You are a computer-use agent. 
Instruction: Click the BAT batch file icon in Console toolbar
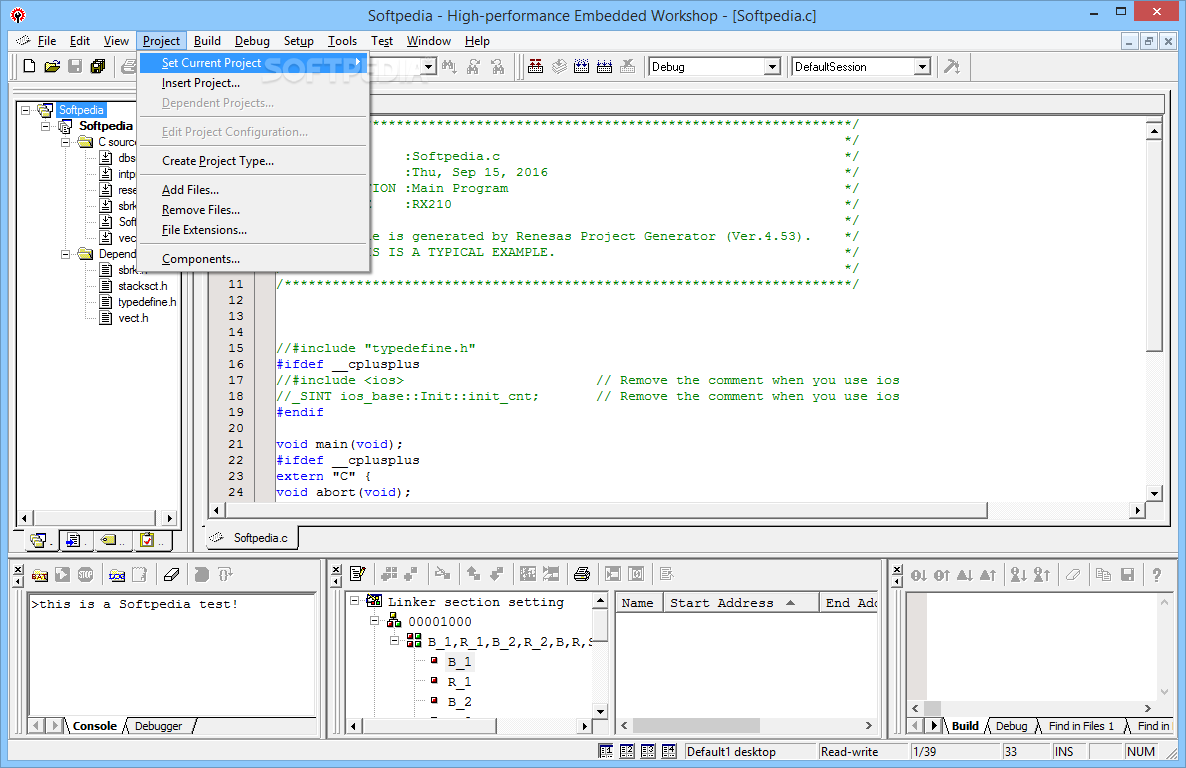pos(40,575)
